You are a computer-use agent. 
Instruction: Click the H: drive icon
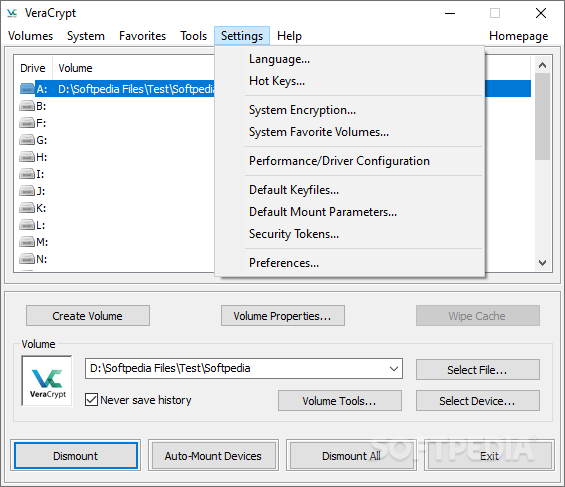click(27, 157)
